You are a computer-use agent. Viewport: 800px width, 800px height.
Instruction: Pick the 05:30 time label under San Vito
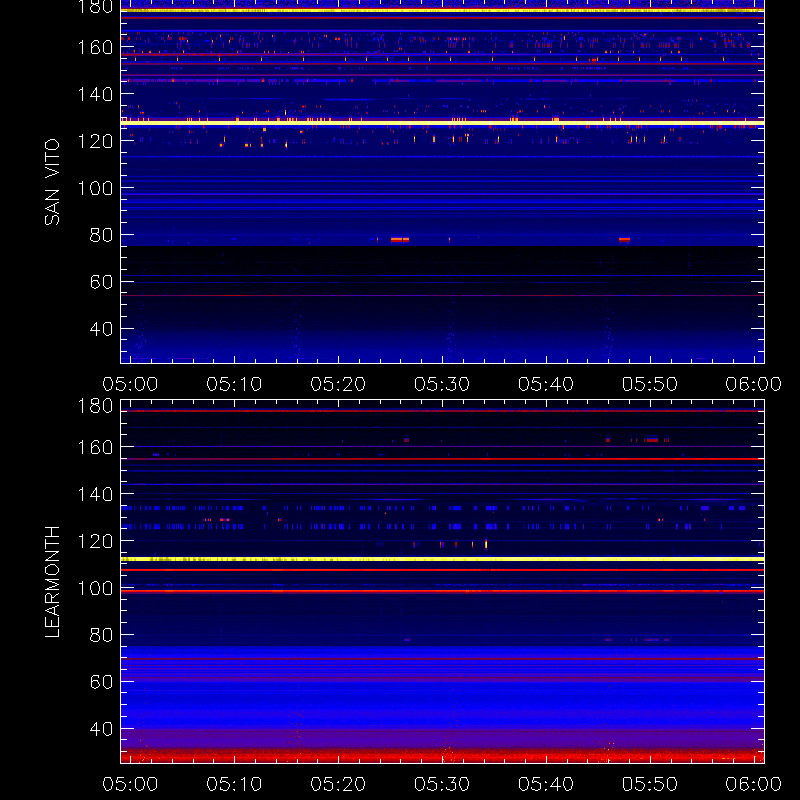click(x=442, y=384)
